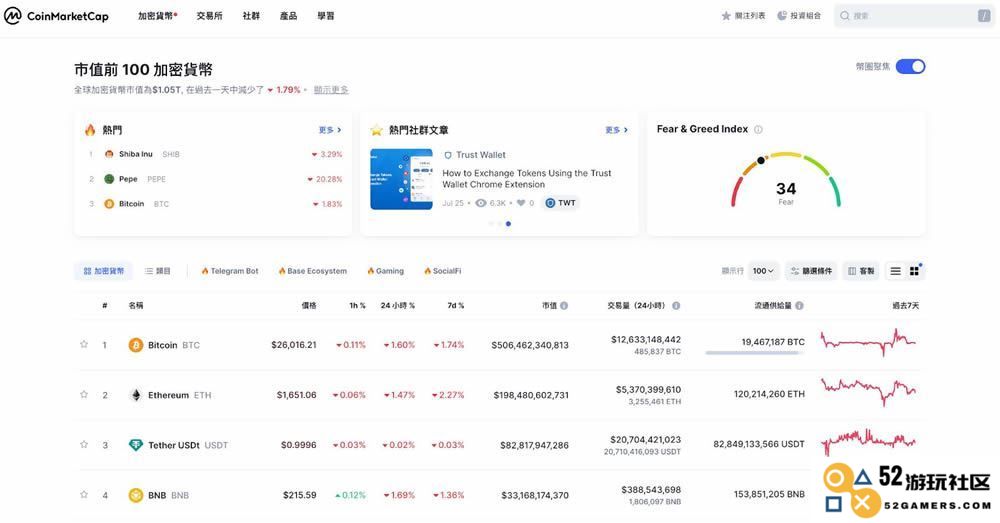Open the 學習 navigation menu
The width and height of the screenshot is (1000, 523).
[x=326, y=16]
